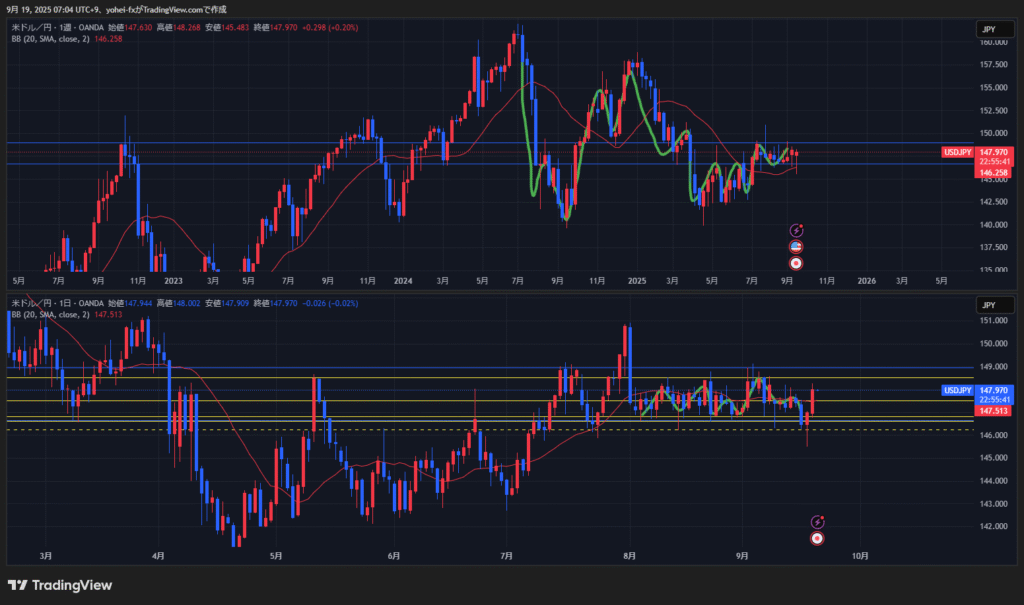This screenshot has height=605, width=1024.
Task: Click the 2025 label on the weekly time axis
Action: click(x=637, y=281)
